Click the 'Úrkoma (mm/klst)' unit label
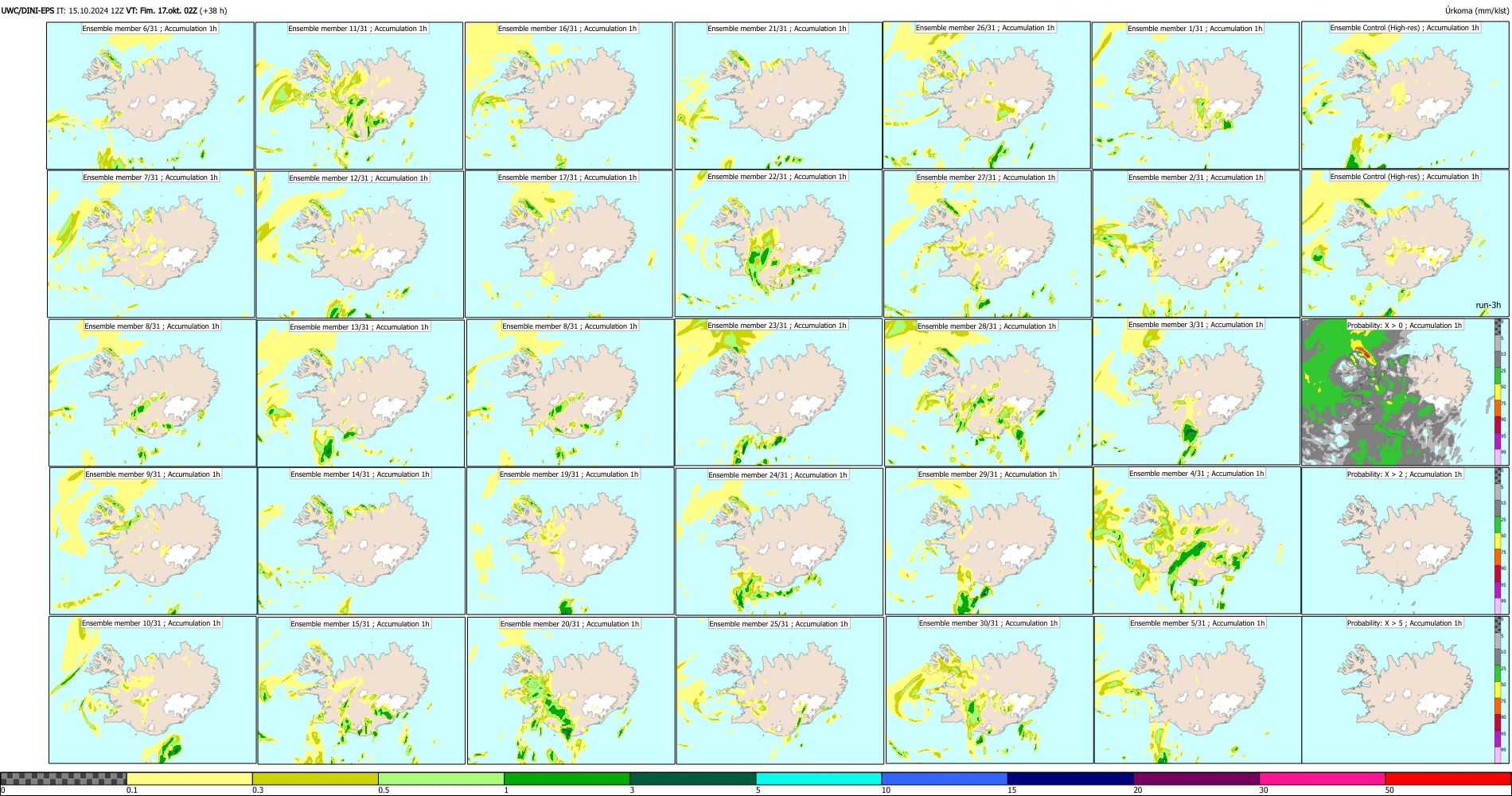Image resolution: width=1512 pixels, height=796 pixels. click(1477, 10)
